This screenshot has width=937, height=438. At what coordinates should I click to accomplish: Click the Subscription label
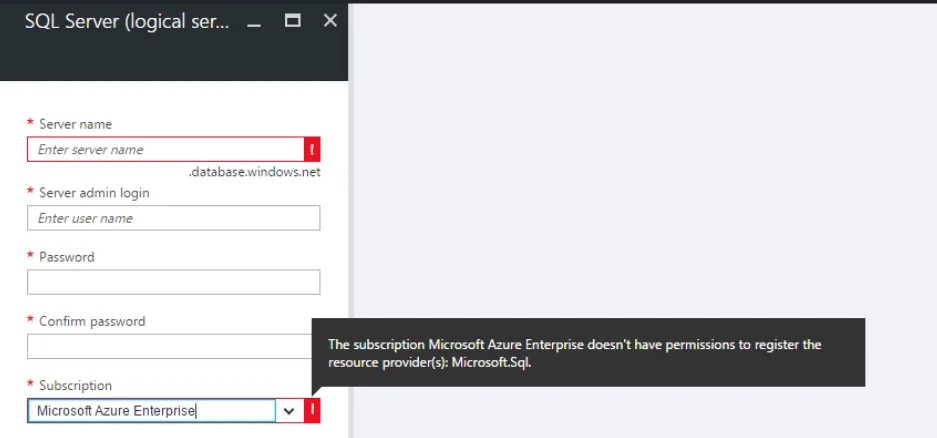[75, 385]
